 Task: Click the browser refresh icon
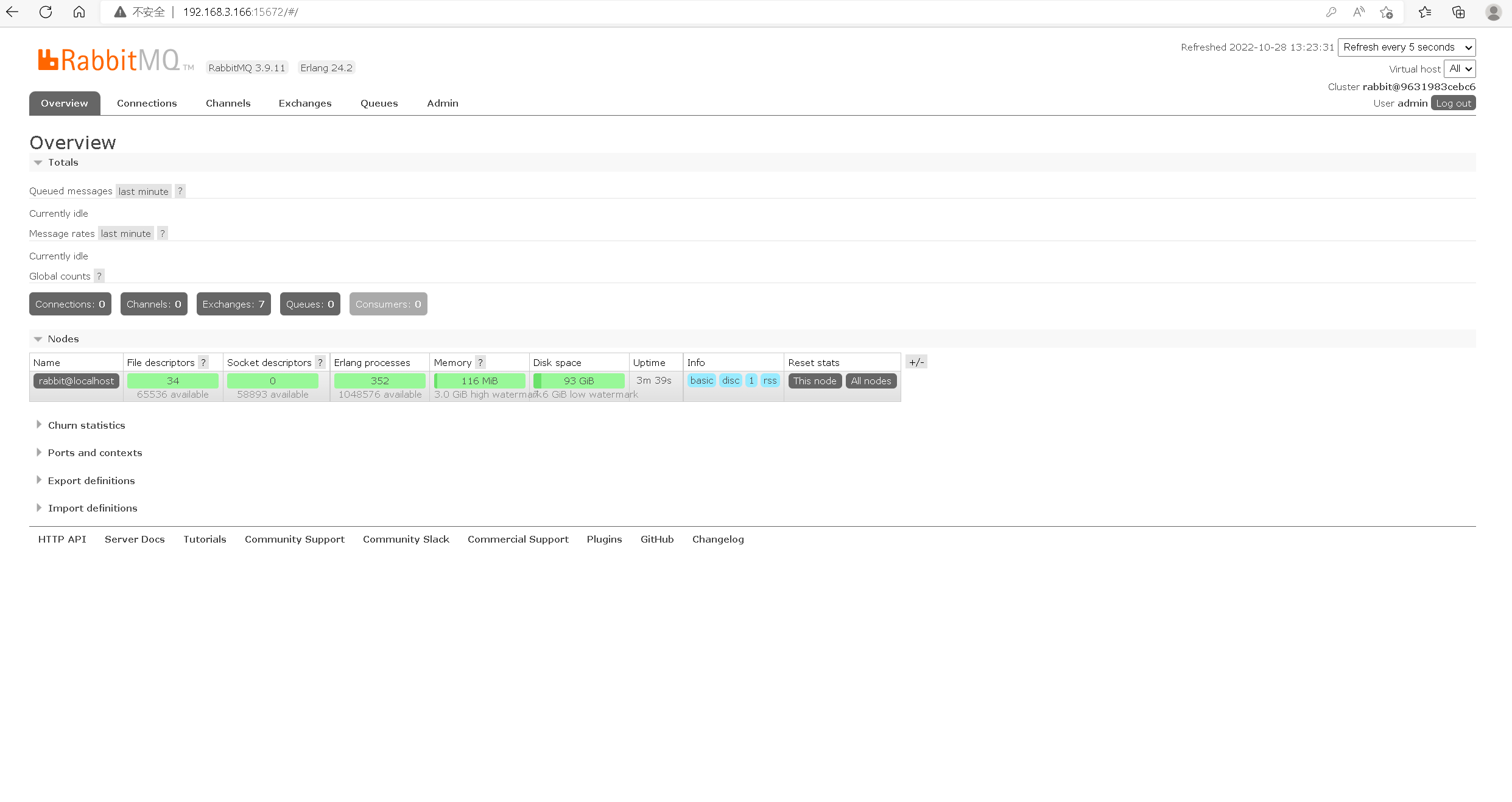coord(46,12)
